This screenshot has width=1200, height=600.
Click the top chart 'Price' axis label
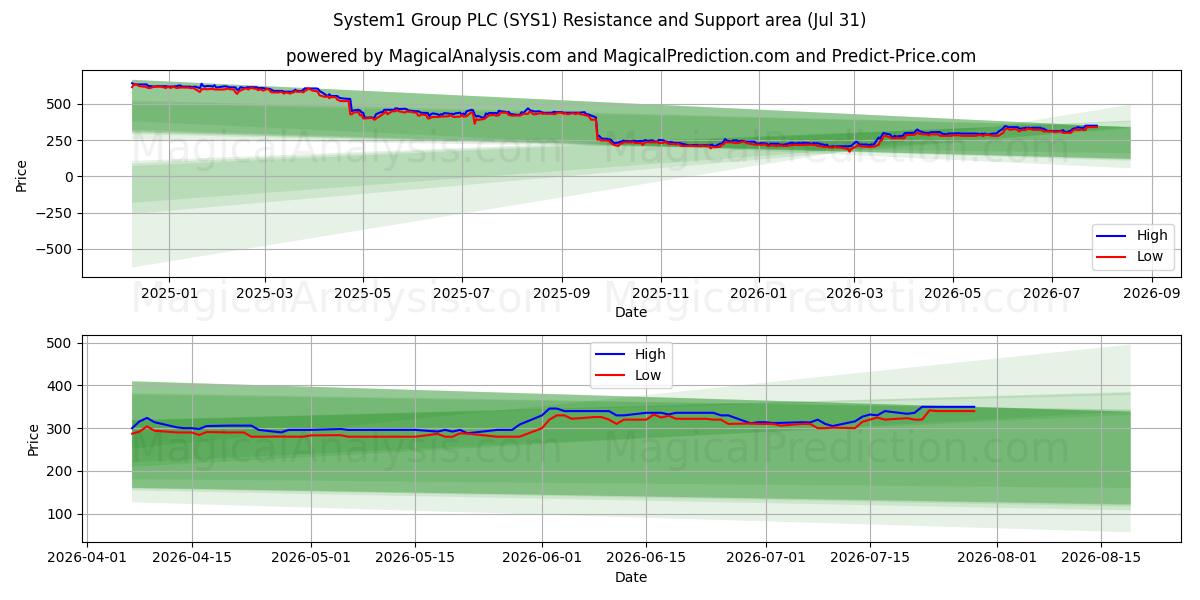(22, 174)
